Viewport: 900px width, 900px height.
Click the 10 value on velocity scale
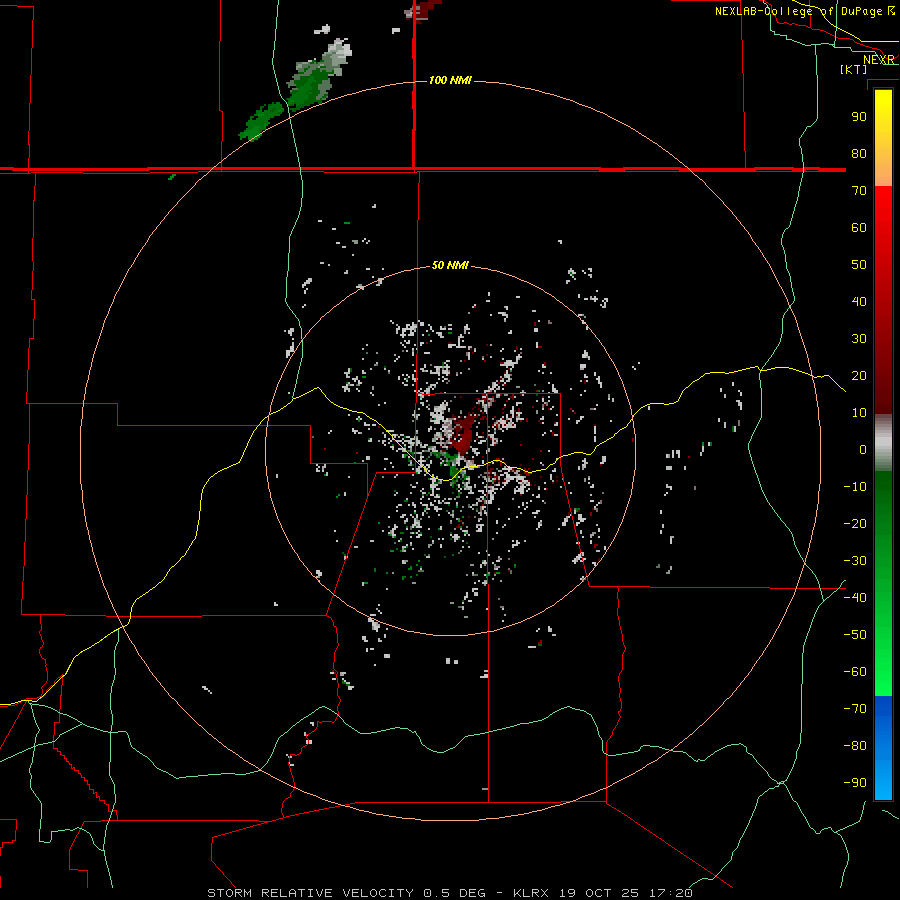(x=859, y=413)
